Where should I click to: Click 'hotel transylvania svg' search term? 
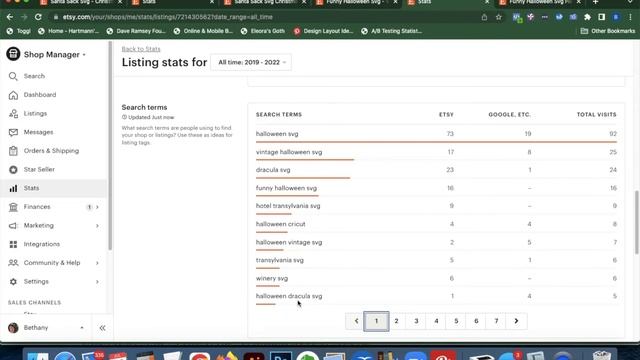pyautogui.click(x=288, y=206)
